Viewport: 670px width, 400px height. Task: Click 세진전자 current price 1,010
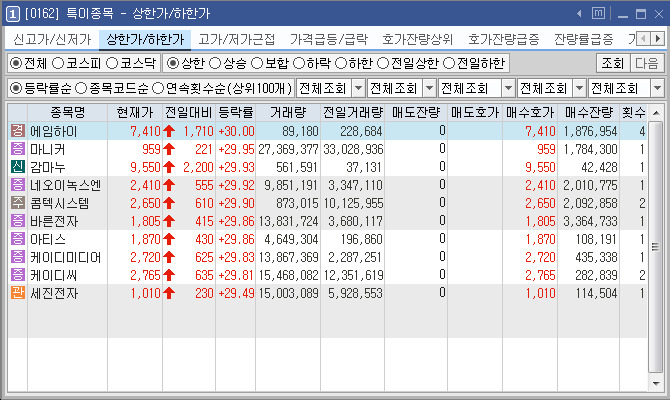145,293
